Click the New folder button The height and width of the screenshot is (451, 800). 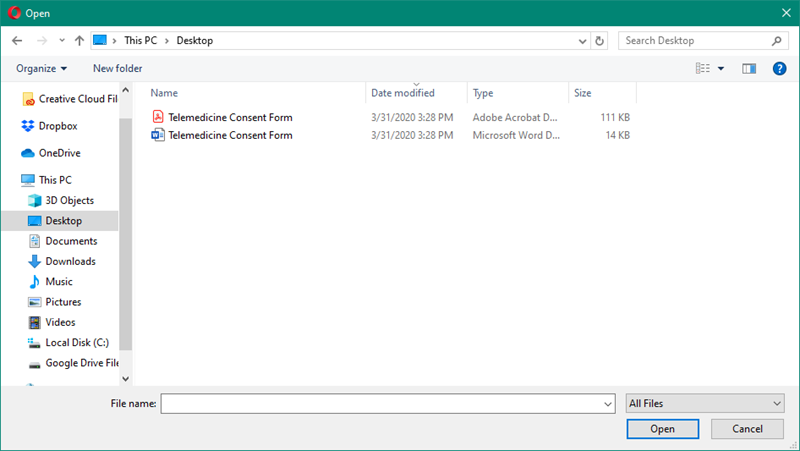tap(117, 68)
